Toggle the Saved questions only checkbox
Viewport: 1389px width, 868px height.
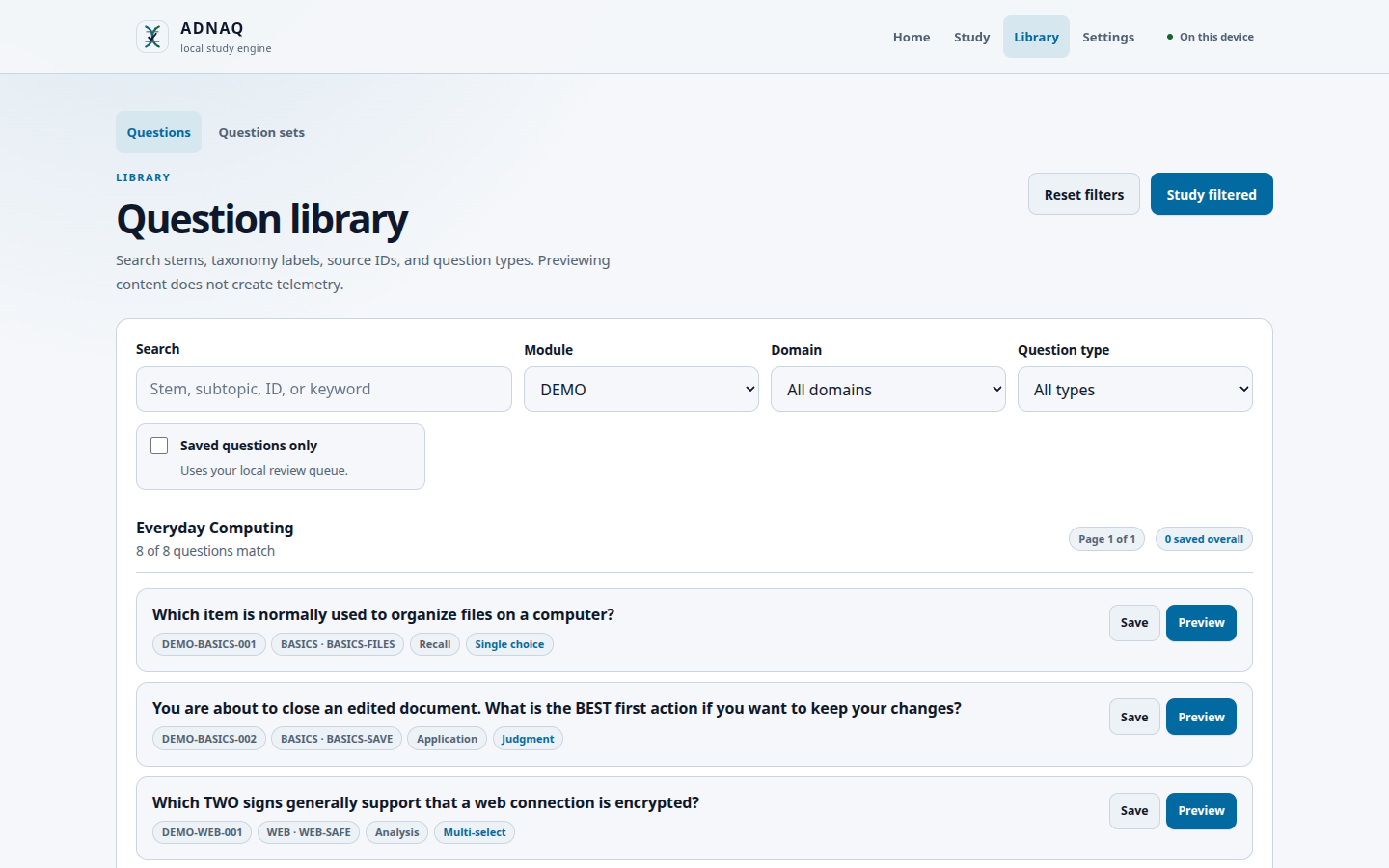click(159, 446)
